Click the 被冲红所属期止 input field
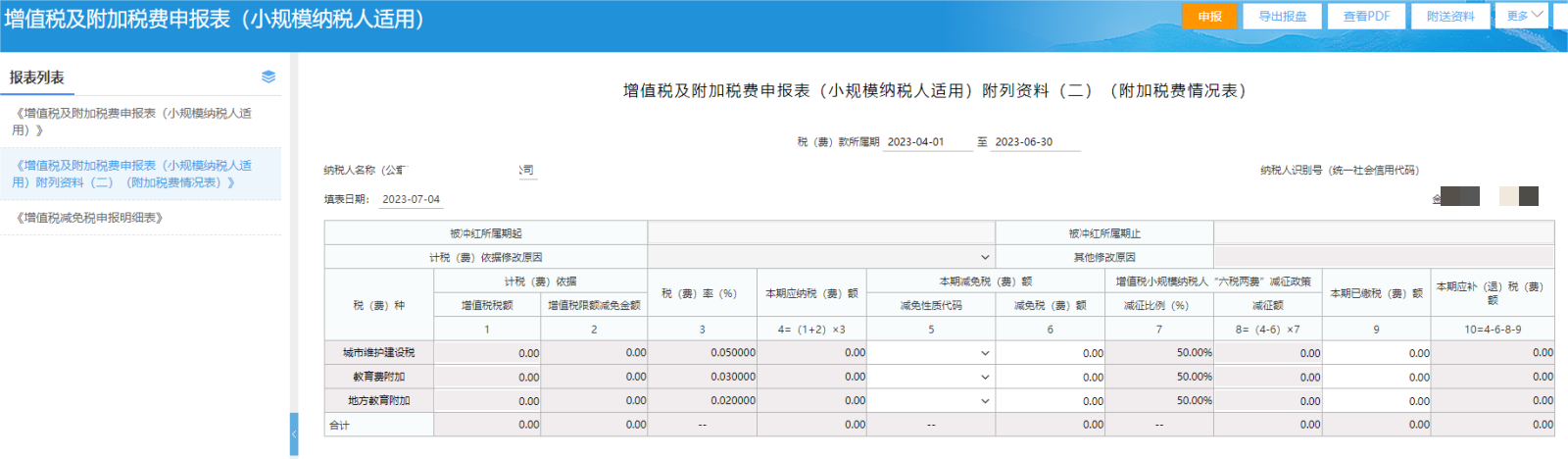 click(1383, 233)
